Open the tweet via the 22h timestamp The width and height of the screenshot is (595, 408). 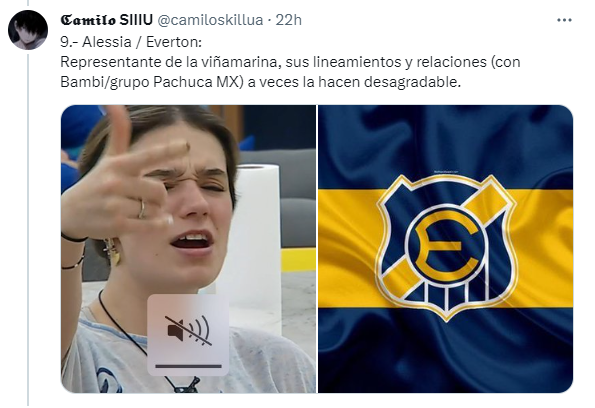[x=288, y=20]
